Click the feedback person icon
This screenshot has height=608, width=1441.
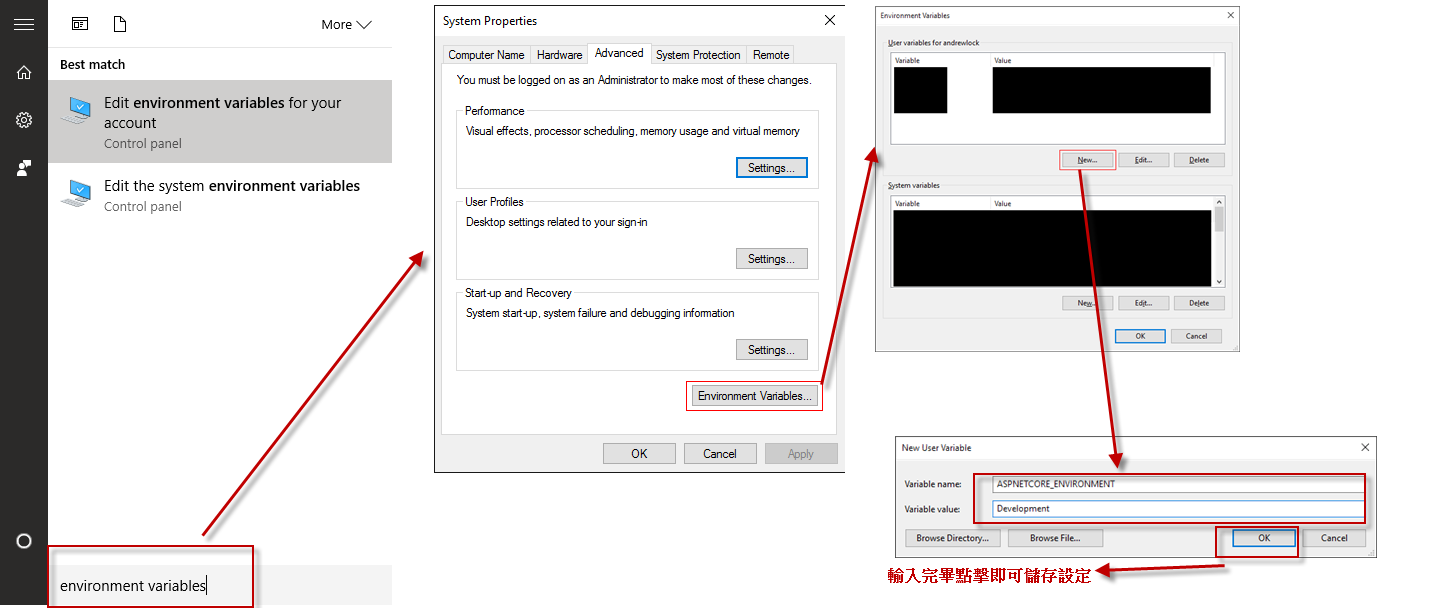pyautogui.click(x=24, y=168)
